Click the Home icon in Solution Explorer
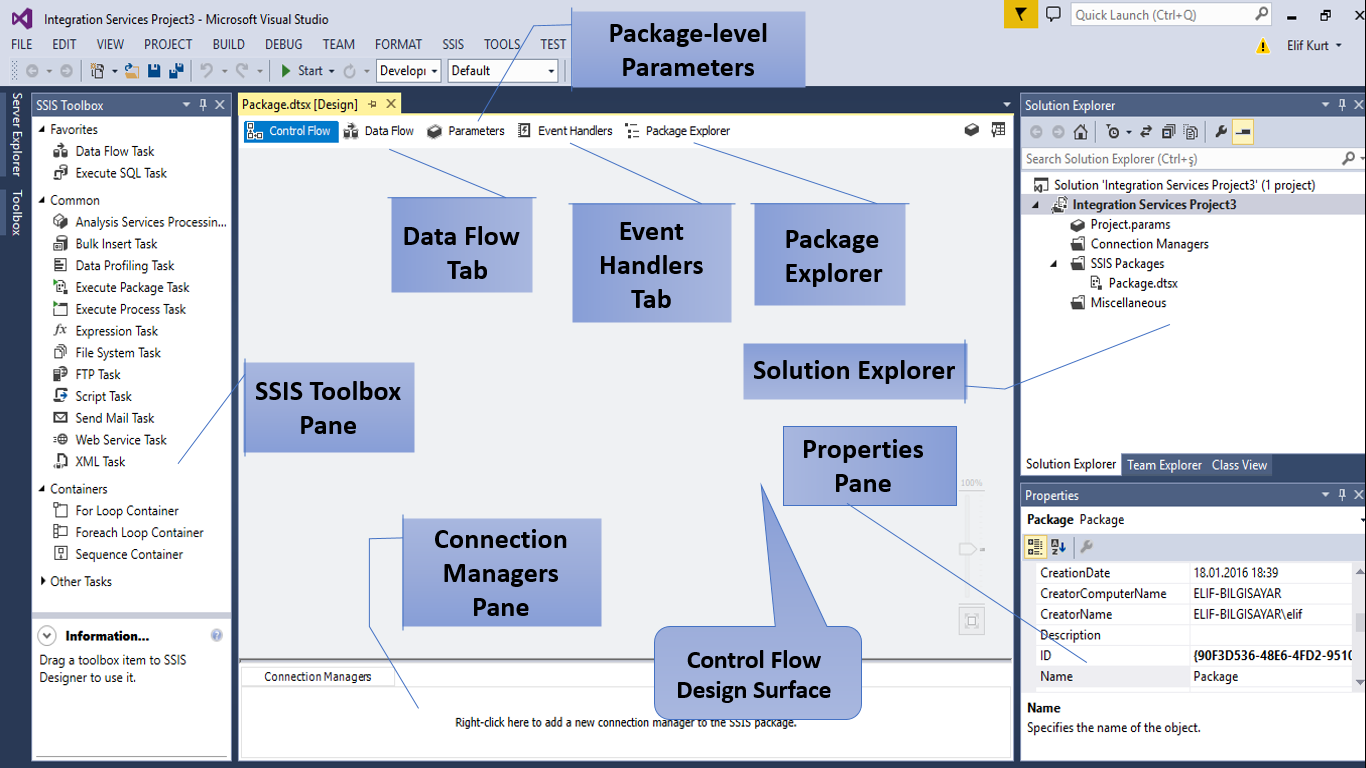Image resolution: width=1366 pixels, height=768 pixels. click(x=1080, y=132)
